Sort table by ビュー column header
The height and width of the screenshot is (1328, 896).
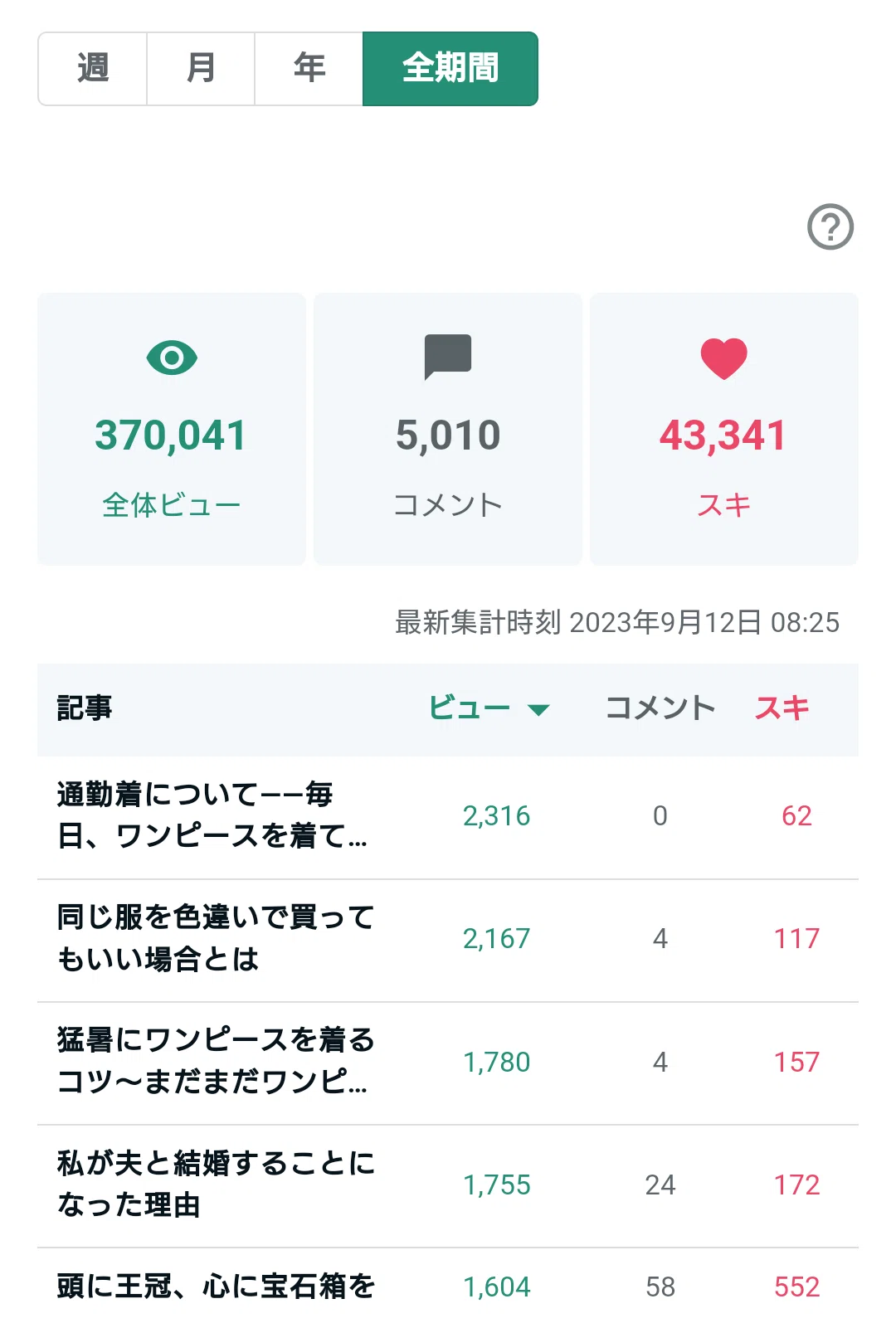(x=470, y=708)
